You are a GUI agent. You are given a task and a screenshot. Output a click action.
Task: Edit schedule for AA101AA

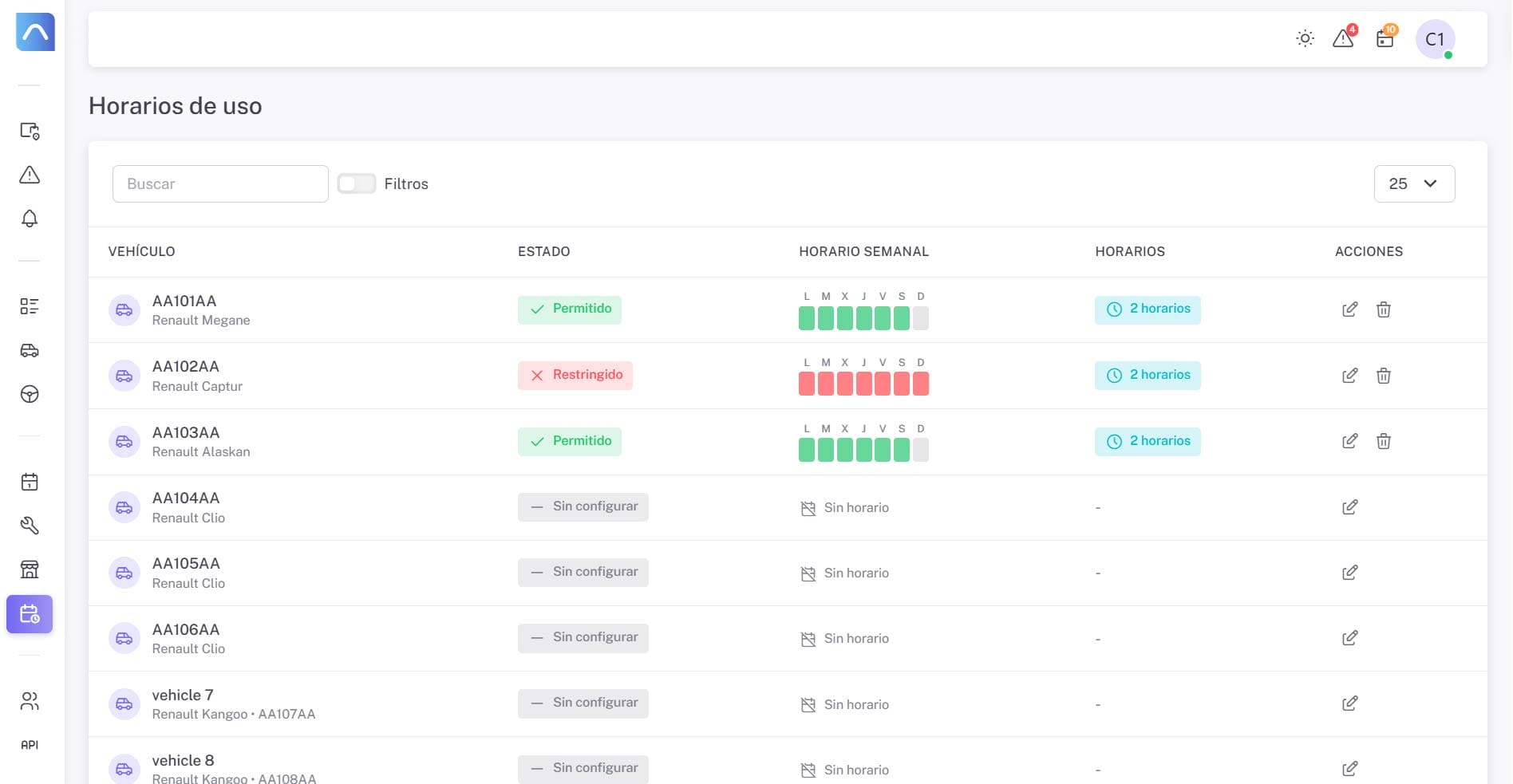(x=1350, y=309)
